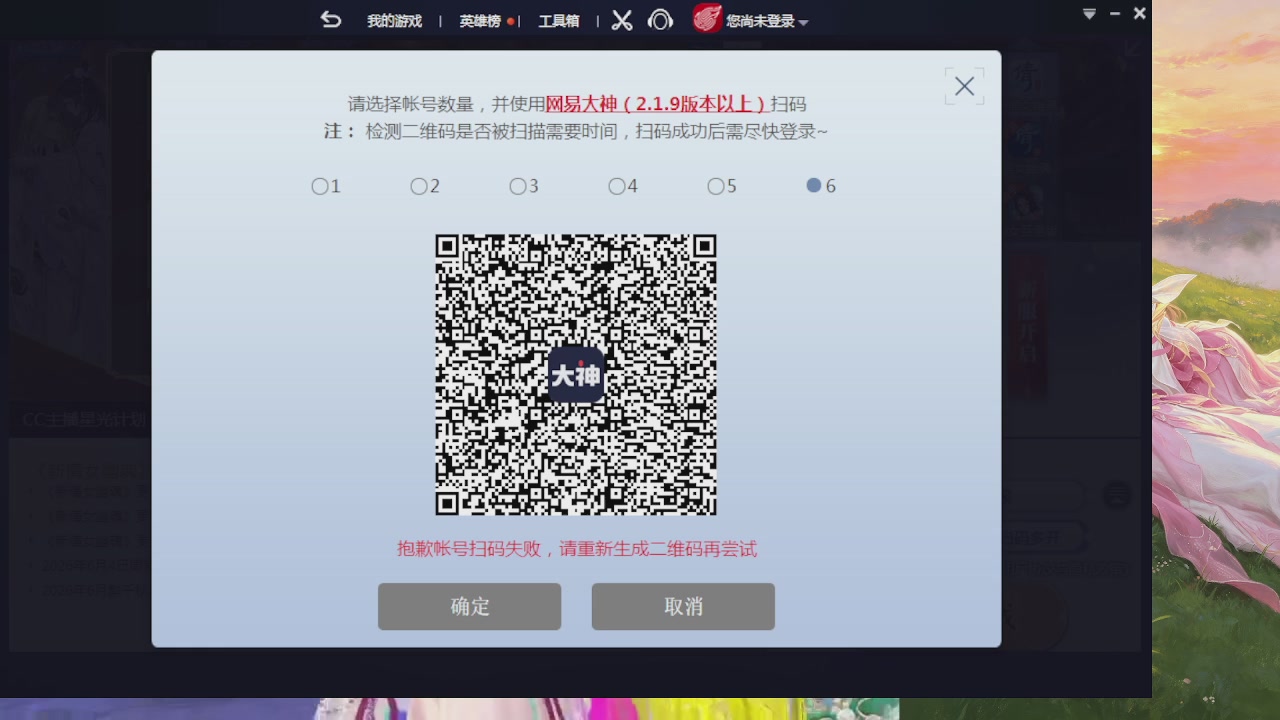
Task: Close the game launcher window
Action: (1139, 14)
